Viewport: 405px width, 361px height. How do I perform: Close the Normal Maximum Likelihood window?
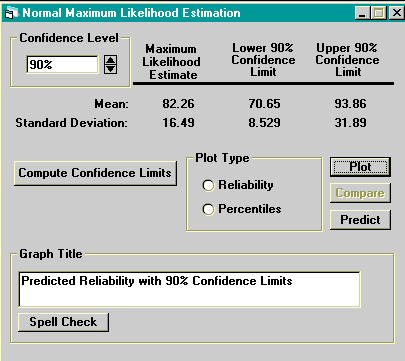[x=396, y=13]
